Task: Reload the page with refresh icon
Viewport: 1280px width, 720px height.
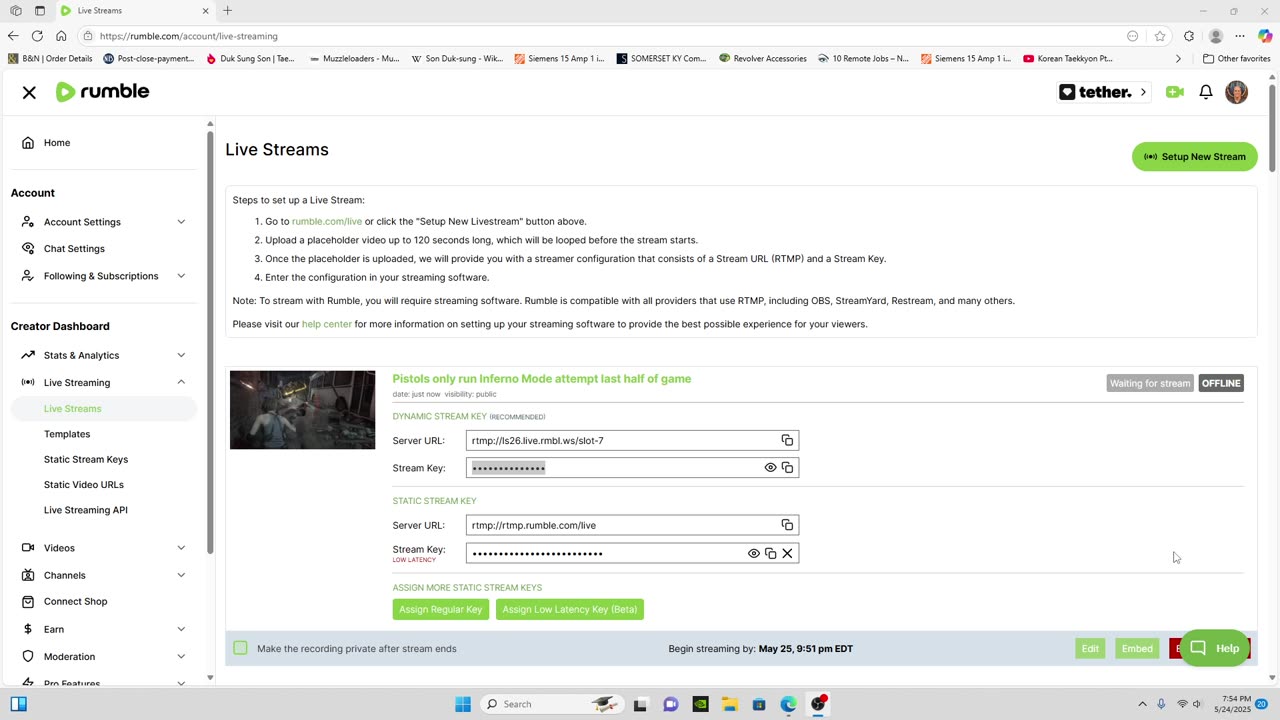Action: pos(37,36)
